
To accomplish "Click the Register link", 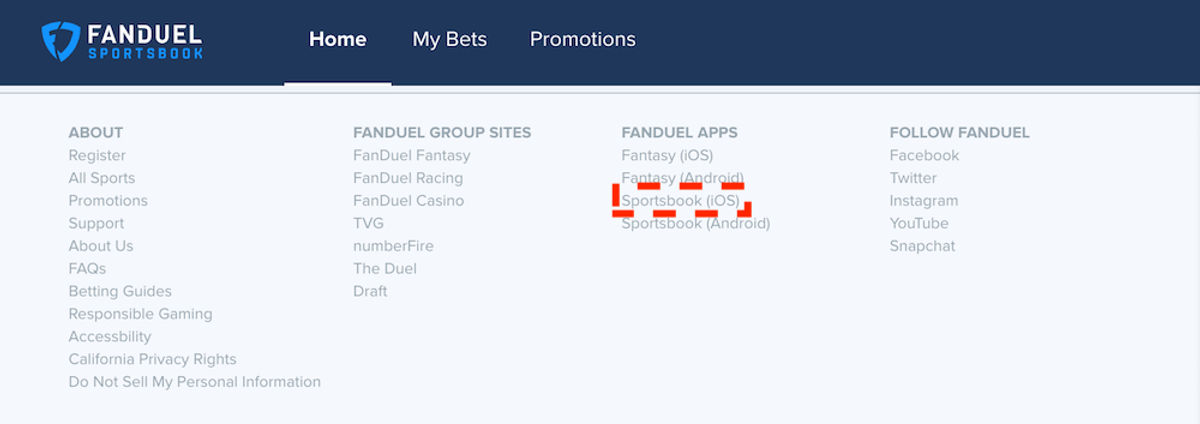I will click(97, 156).
